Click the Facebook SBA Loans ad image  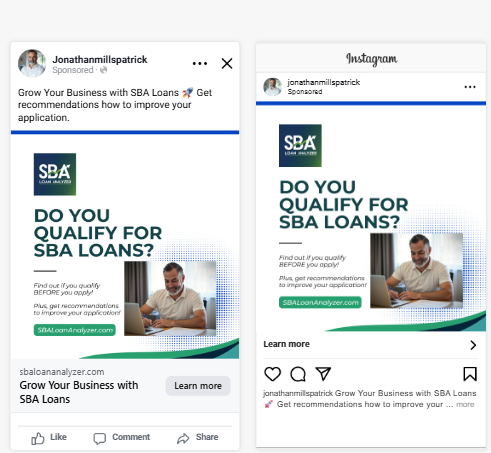pos(125,245)
